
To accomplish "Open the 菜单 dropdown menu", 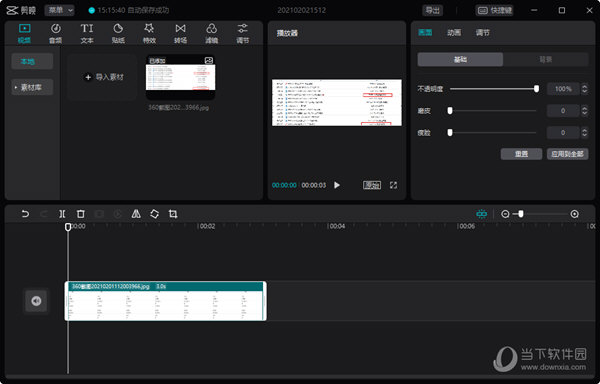I will 60,10.
